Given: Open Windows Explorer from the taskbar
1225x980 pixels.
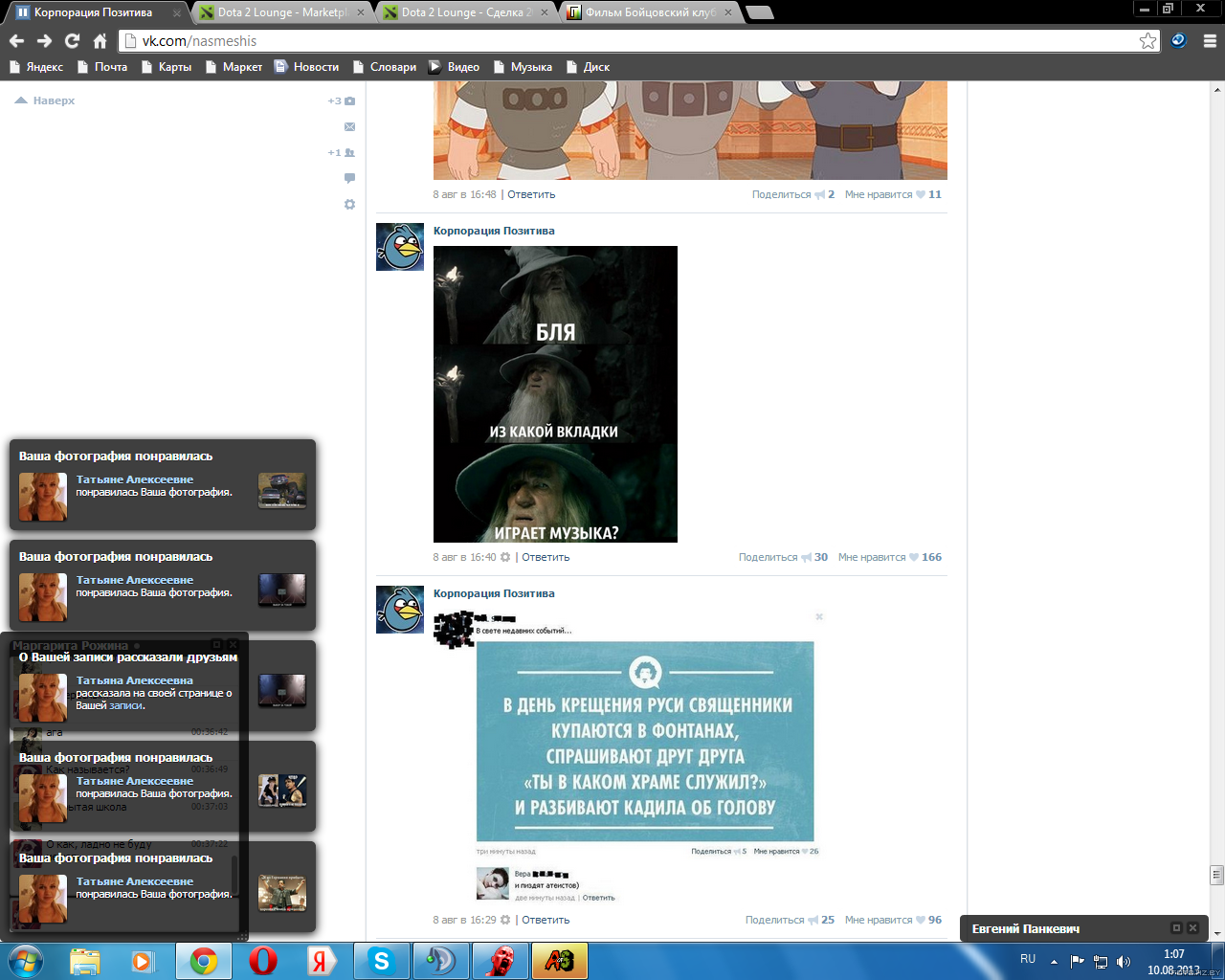Looking at the screenshot, I should click(85, 961).
